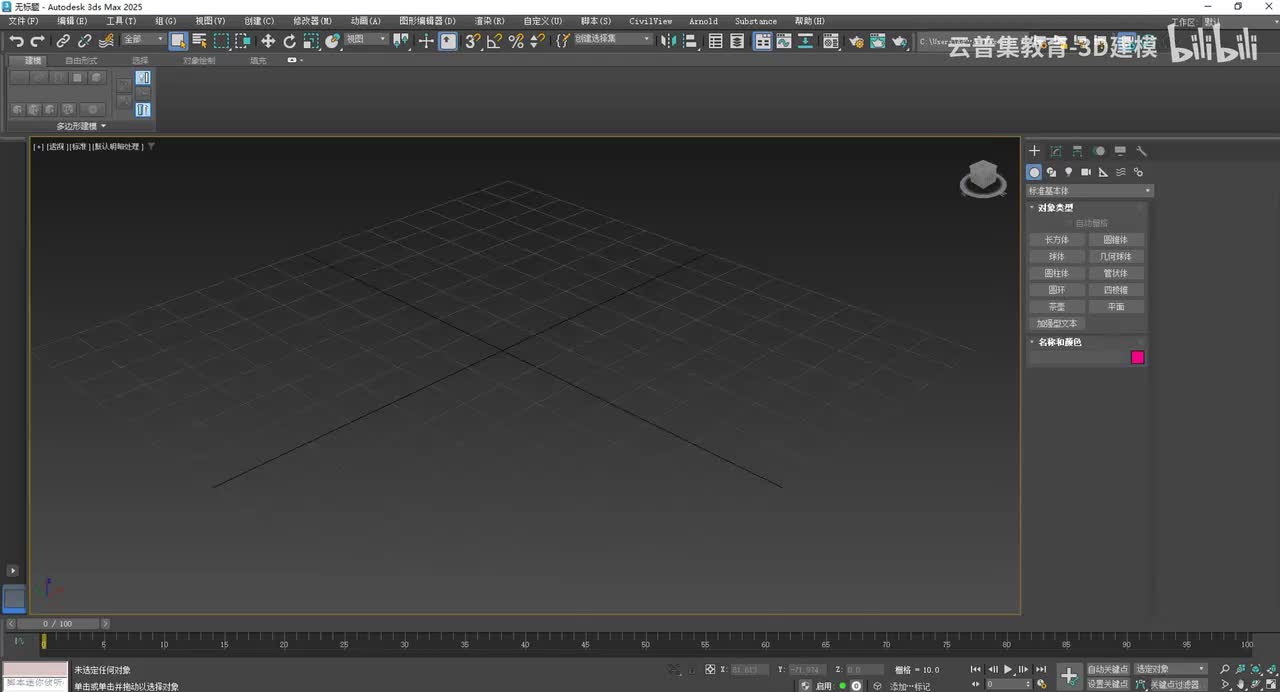Screen dimensions: 1280x692
Task: Open the Utilities wrench panel
Action: click(x=1141, y=151)
